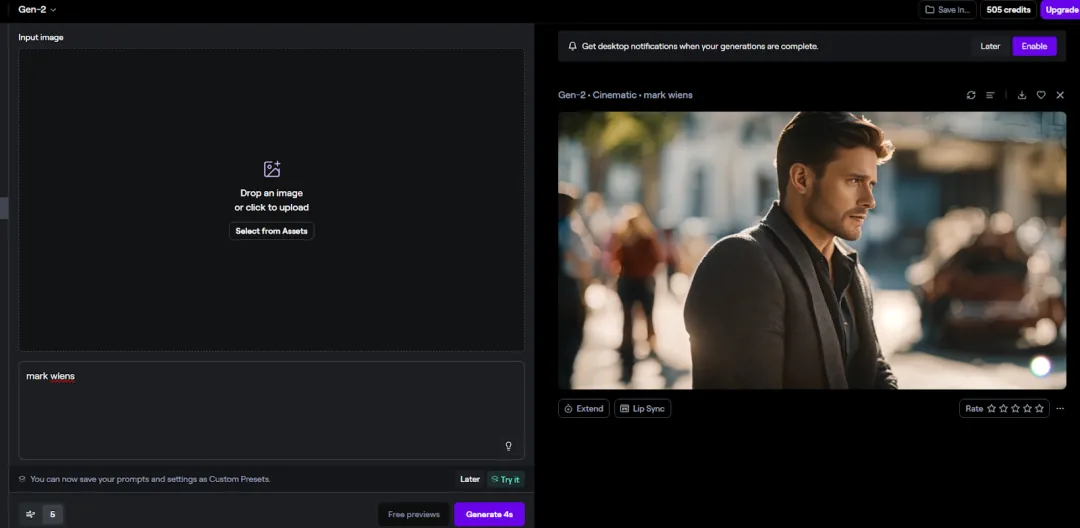This screenshot has height=528, width=1080.
Task: Click the Input image label
Action: (x=41, y=37)
